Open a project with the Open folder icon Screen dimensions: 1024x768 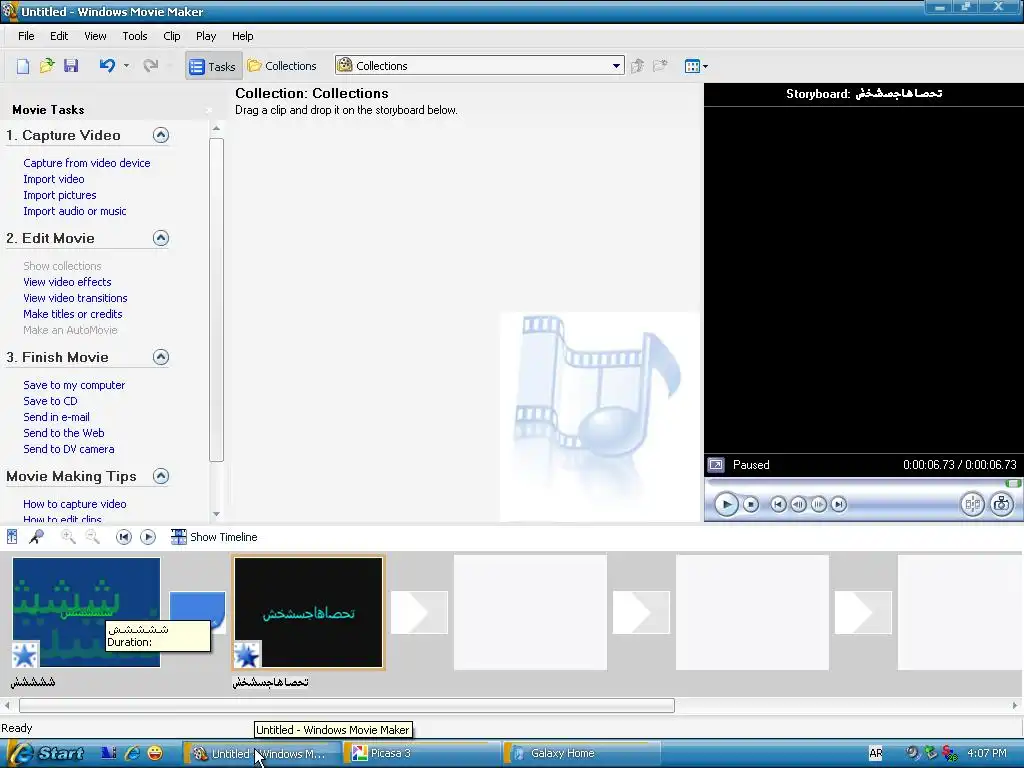click(47, 66)
